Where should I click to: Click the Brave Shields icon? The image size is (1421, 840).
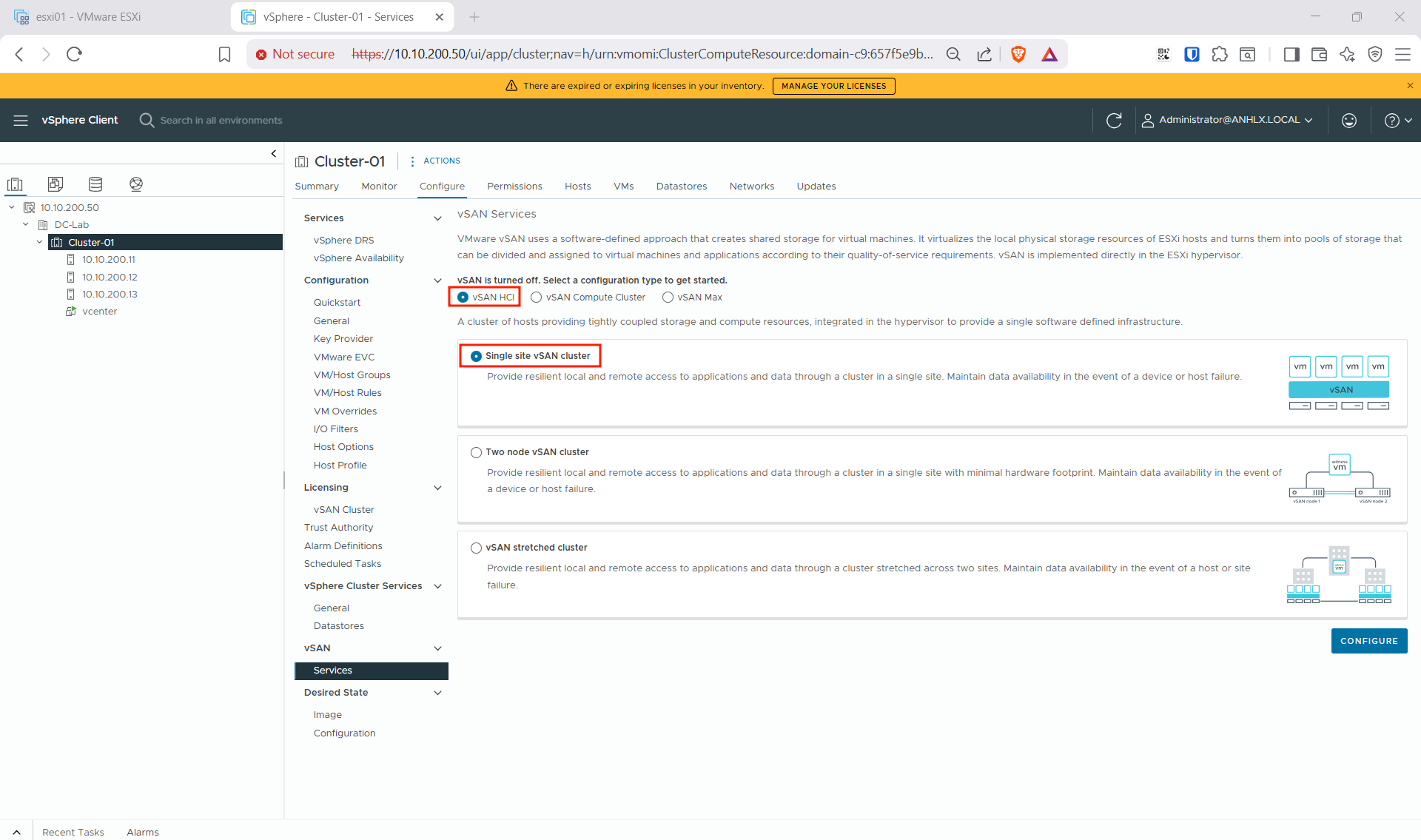click(x=1018, y=54)
